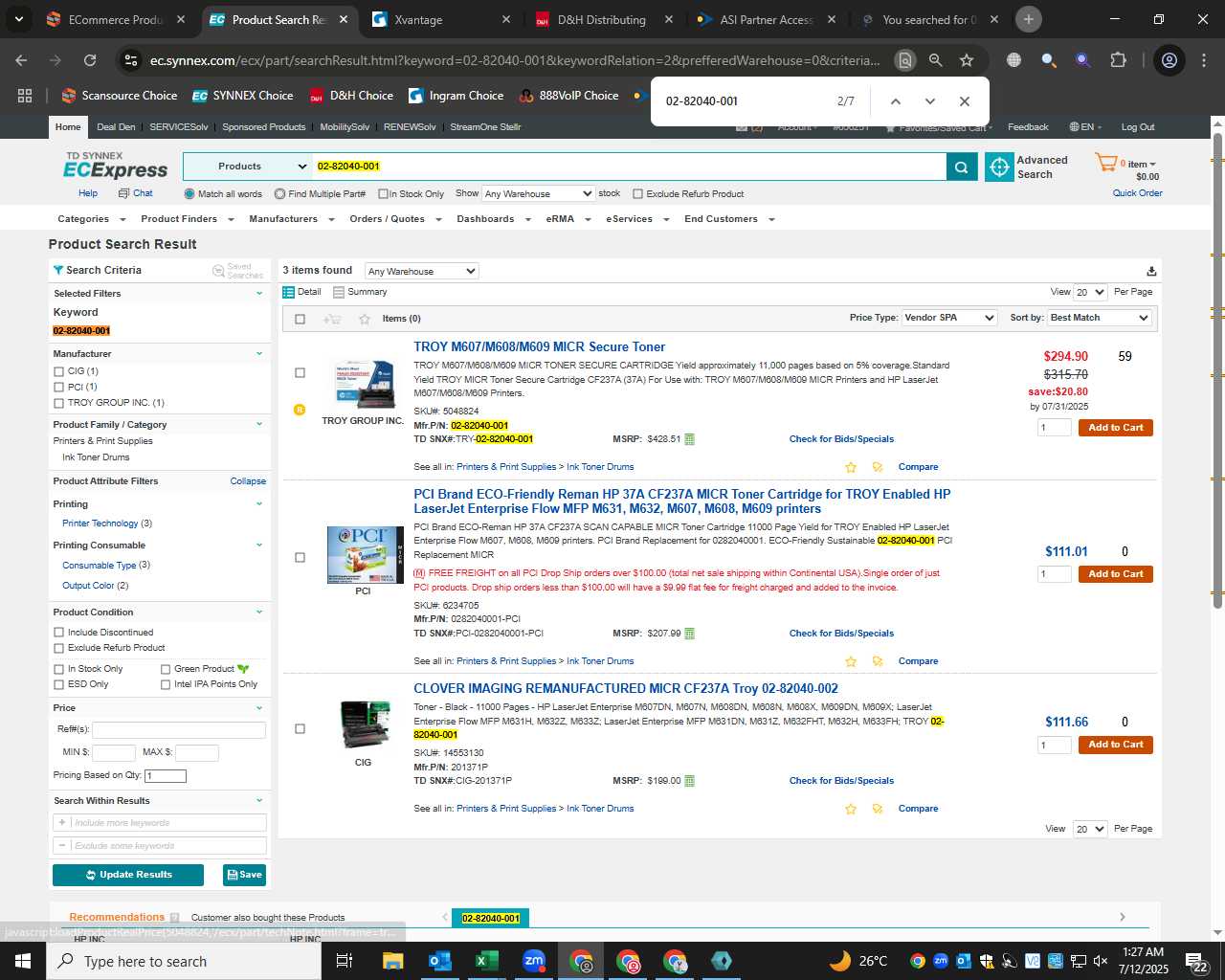Image resolution: width=1225 pixels, height=980 pixels.
Task: Select Find Multiple Part# radio button
Action: click(x=279, y=194)
